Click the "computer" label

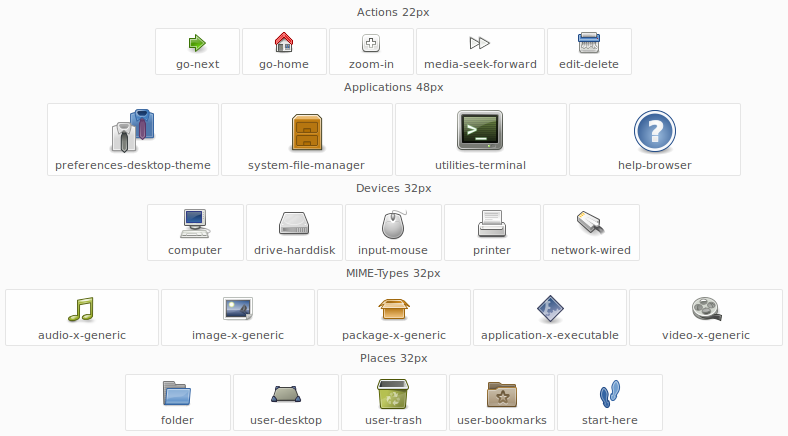point(195,250)
